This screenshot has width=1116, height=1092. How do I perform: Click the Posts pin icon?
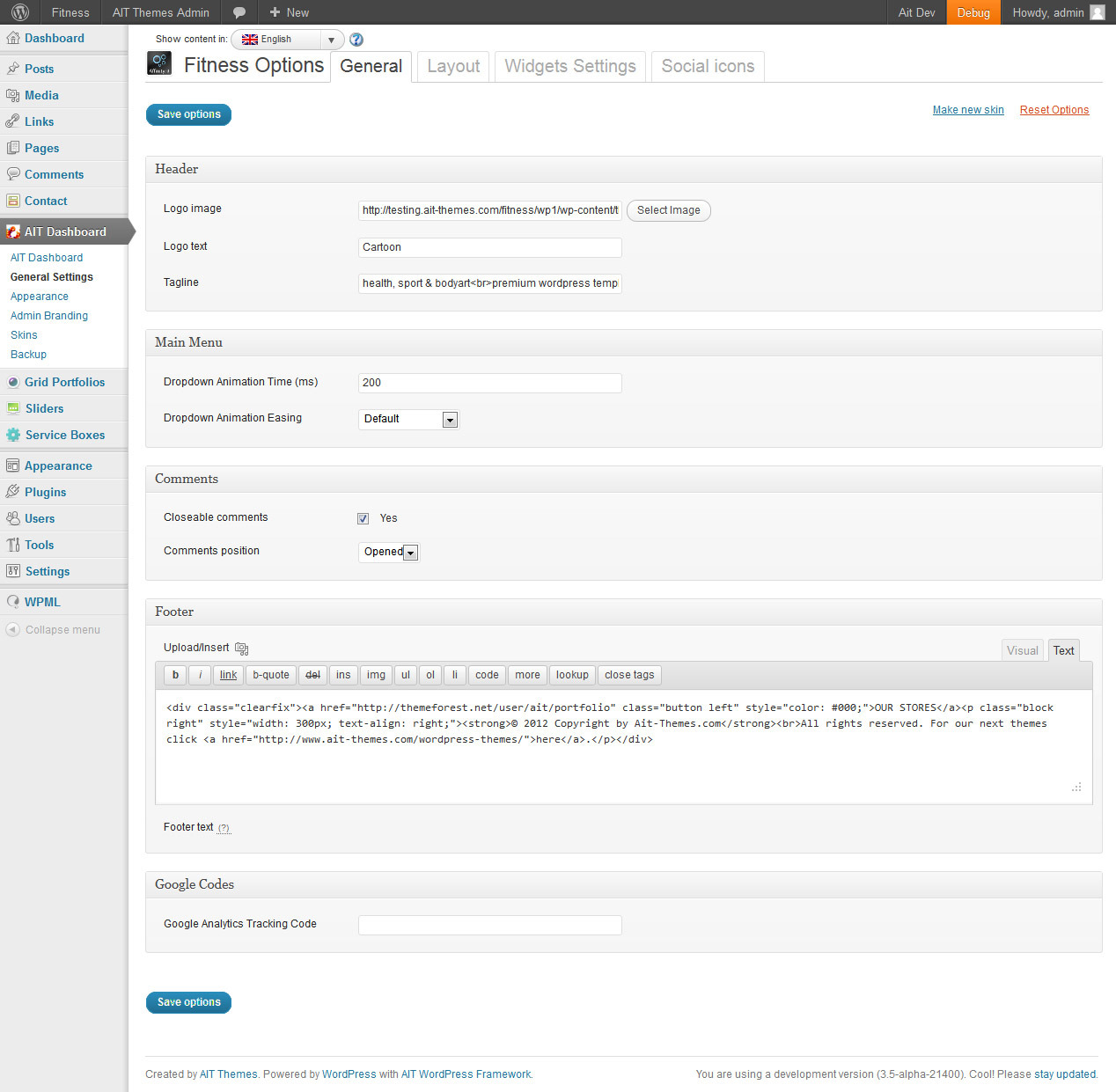pos(13,69)
